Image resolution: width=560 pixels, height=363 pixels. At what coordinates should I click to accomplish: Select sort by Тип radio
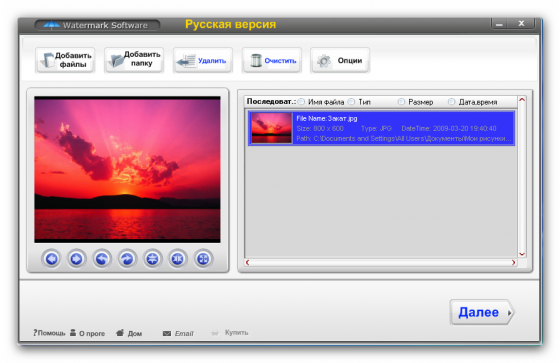352,102
